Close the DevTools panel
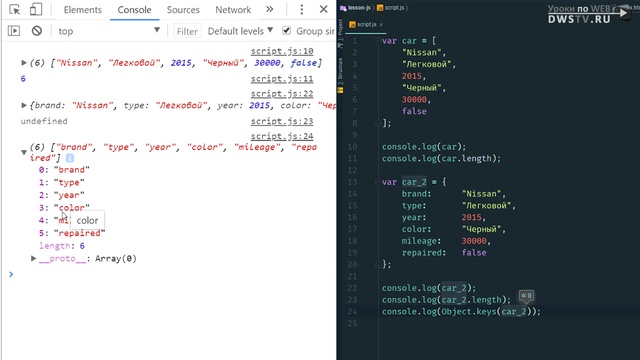 pyautogui.click(x=323, y=9)
